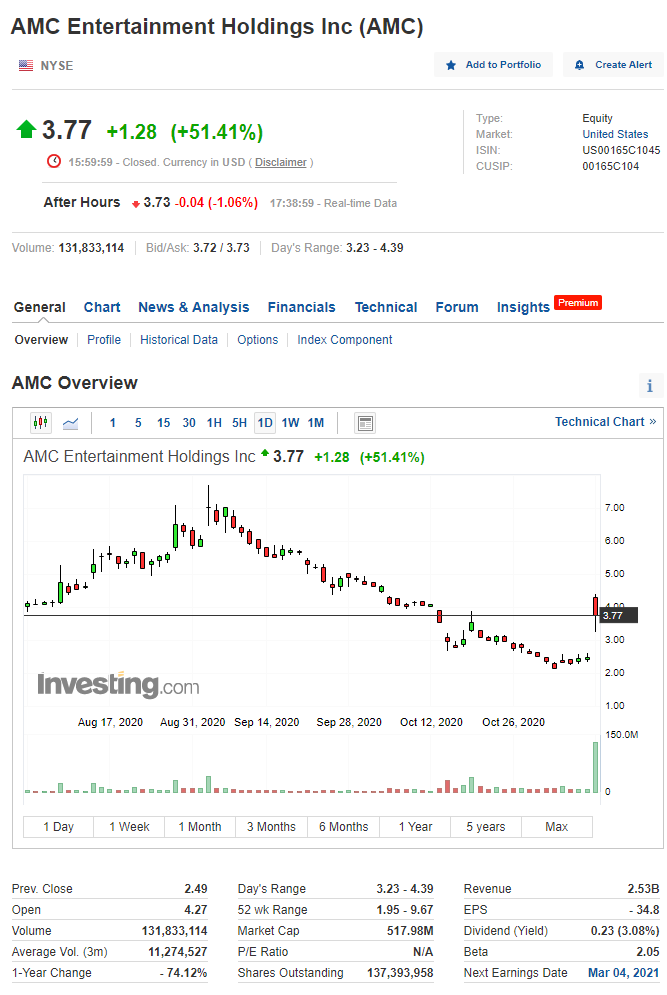Screen dimensions: 667x995
Task: Click ISIN code US00165C1045
Action: (x=621, y=150)
